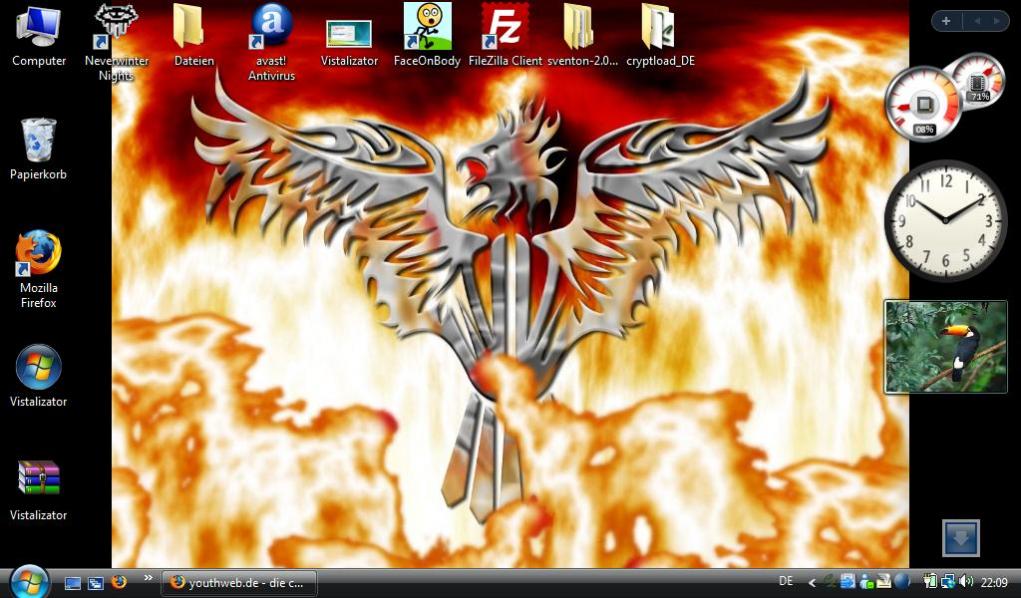
Task: Show hidden system tray icons
Action: pos(812,582)
